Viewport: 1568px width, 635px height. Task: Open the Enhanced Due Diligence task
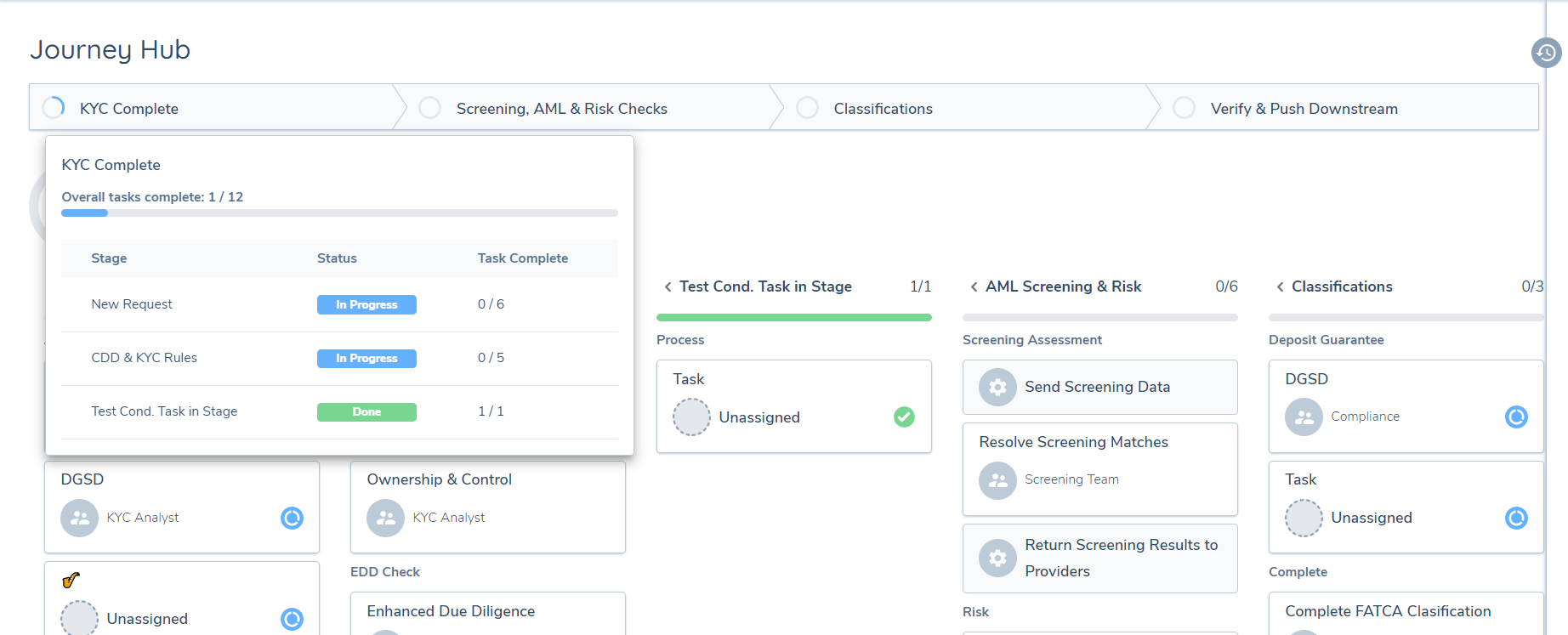pos(451,611)
